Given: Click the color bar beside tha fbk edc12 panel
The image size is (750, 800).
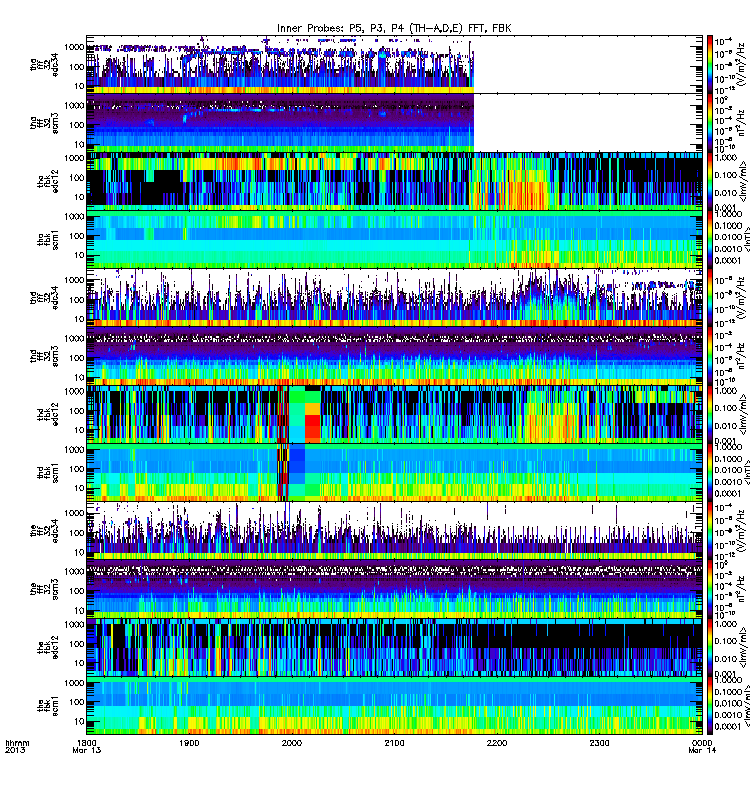Looking at the screenshot, I should pyautogui.click(x=710, y=181).
